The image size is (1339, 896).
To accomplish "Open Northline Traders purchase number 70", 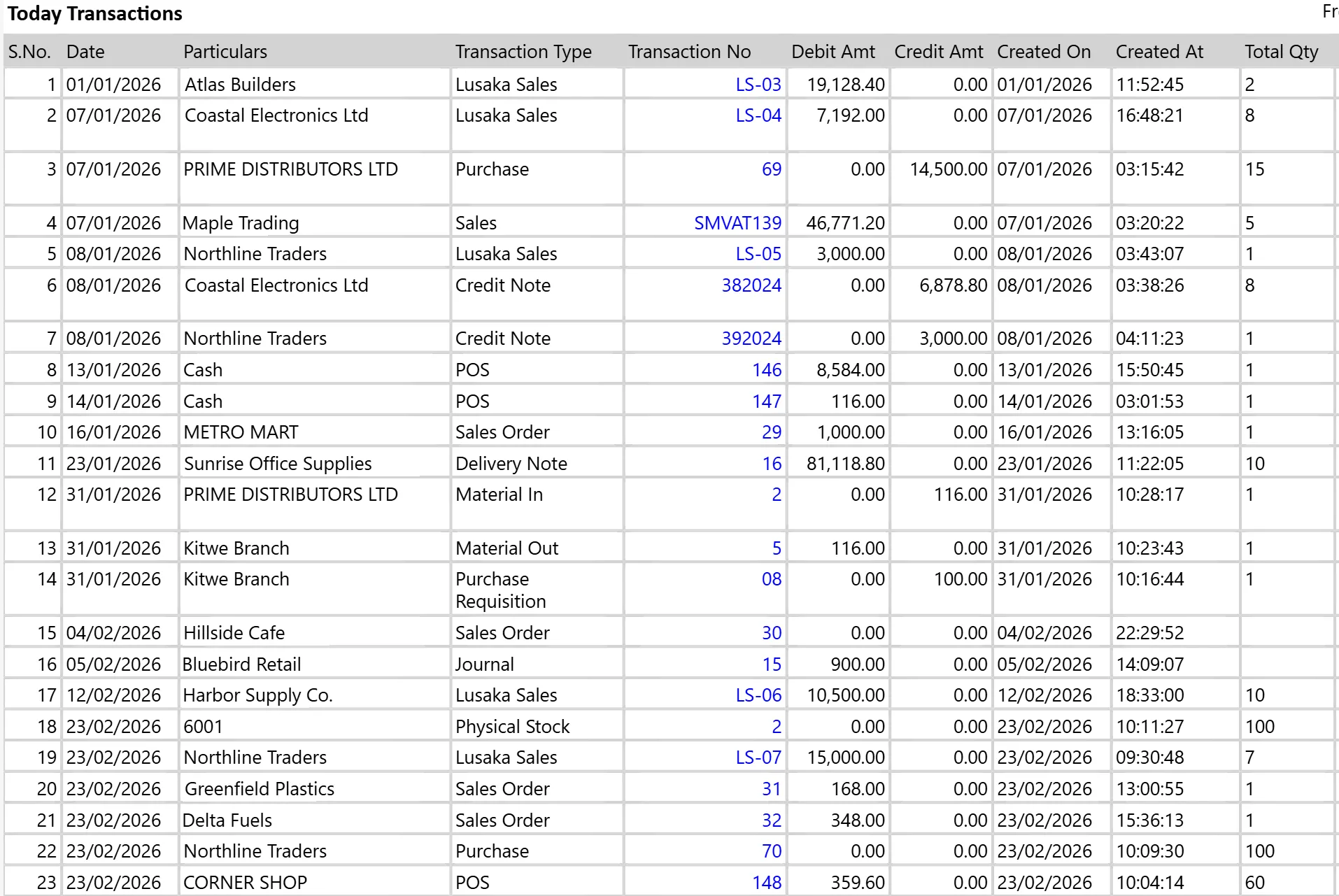I will [771, 851].
